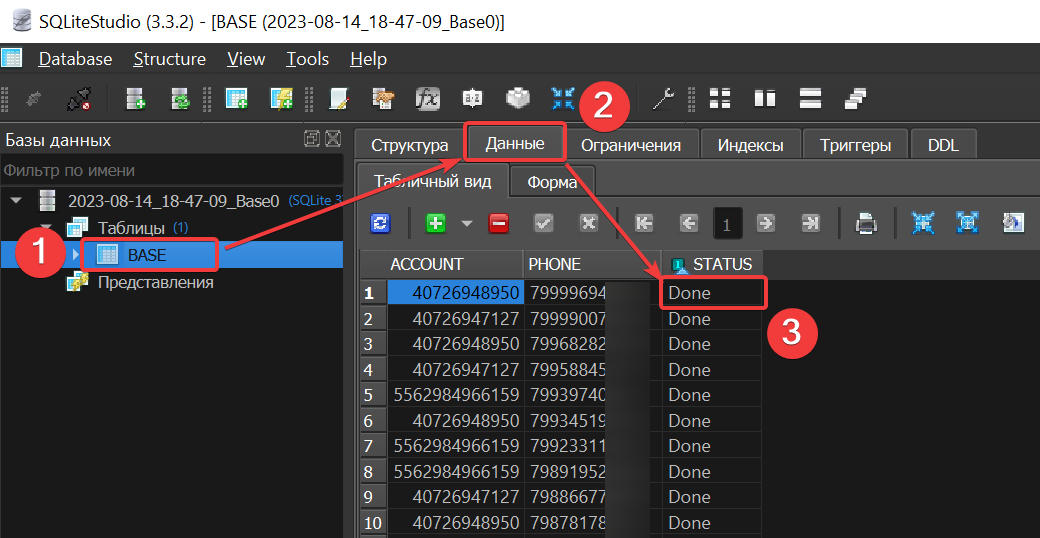Click the create new table icon
This screenshot has height=538, width=1040.
coord(236,98)
